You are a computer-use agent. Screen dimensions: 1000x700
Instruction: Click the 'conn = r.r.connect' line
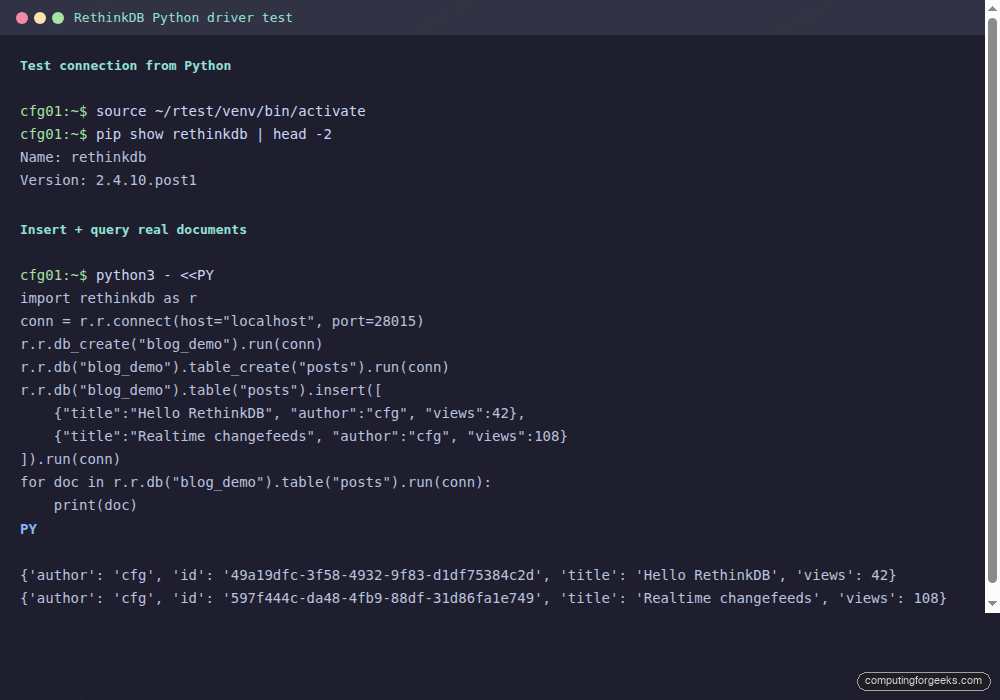point(222,321)
